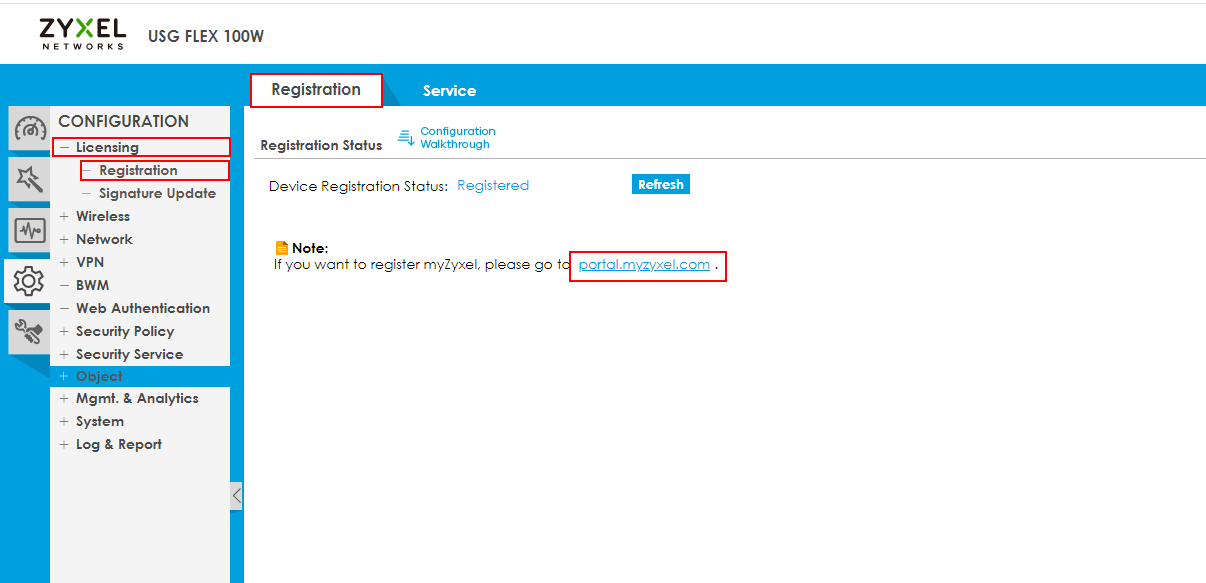Open the Maintenance tools icon

pyautogui.click(x=29, y=332)
